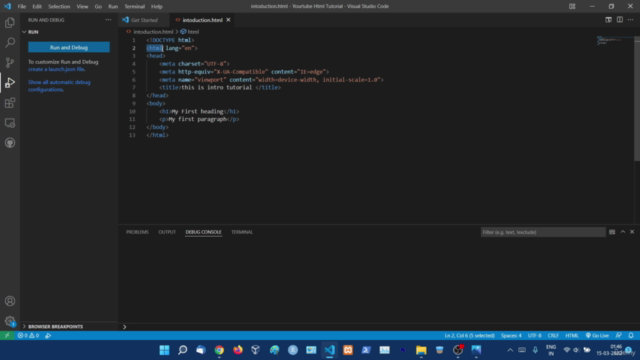Click Go Live in status bar

(597, 336)
